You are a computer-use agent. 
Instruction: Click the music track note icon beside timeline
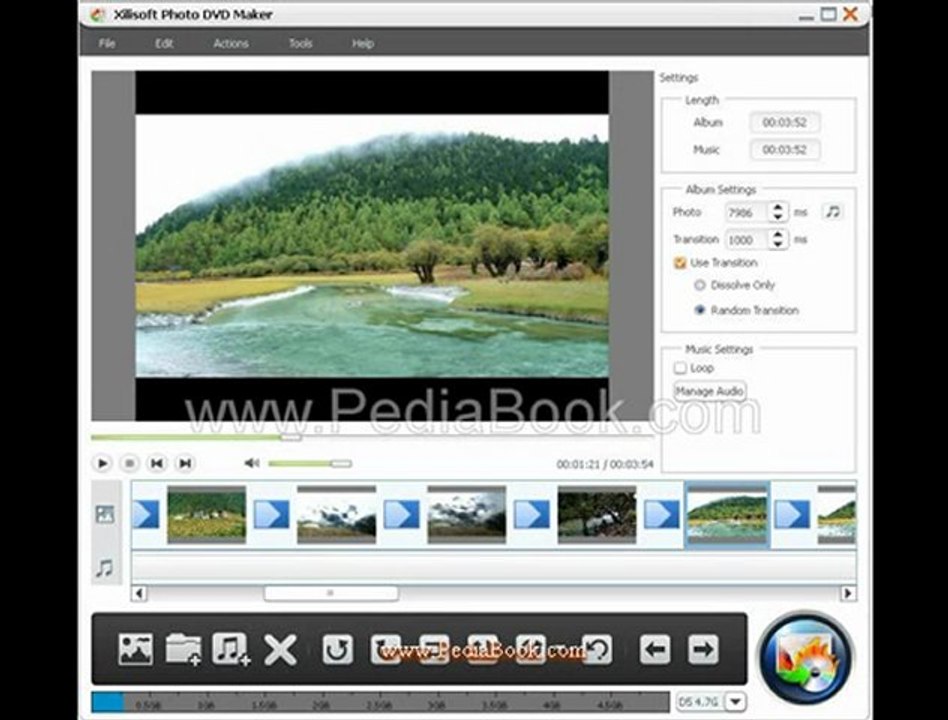click(105, 568)
